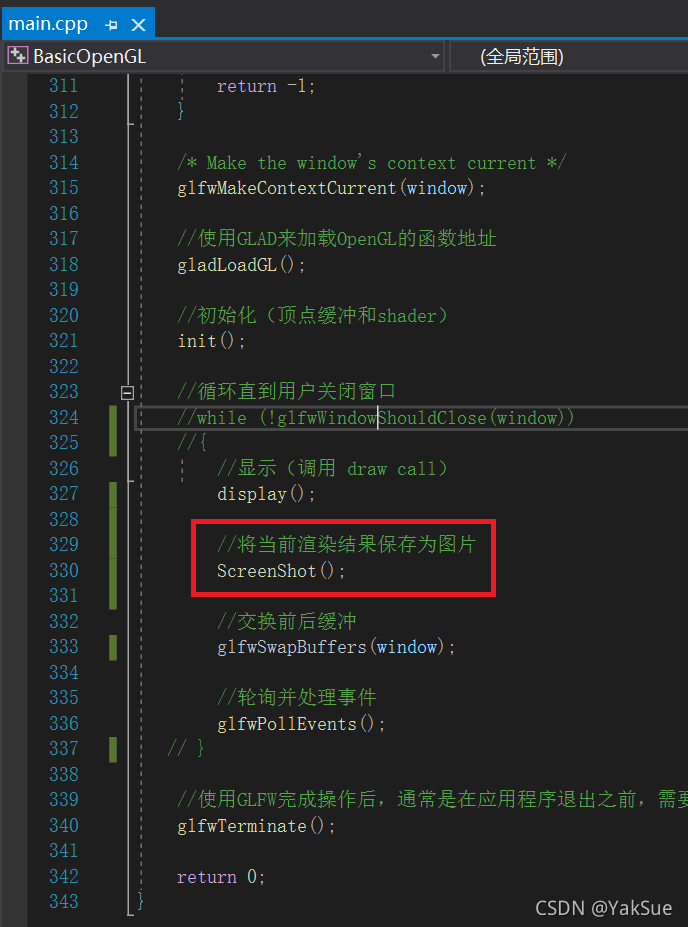Click the init() call on line 321
Image resolution: width=688 pixels, height=927 pixels.
point(211,341)
